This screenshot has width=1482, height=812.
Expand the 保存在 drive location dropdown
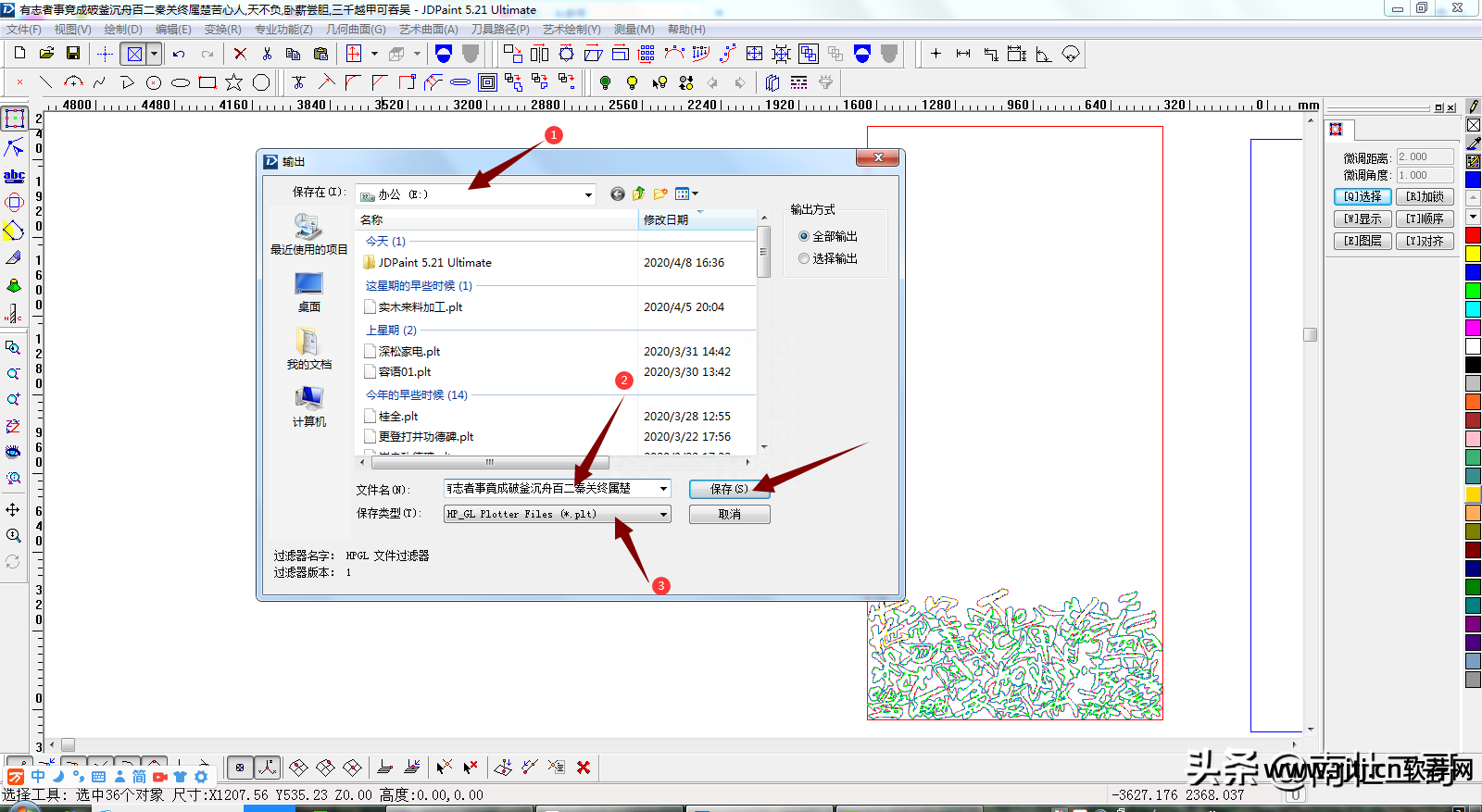588,194
